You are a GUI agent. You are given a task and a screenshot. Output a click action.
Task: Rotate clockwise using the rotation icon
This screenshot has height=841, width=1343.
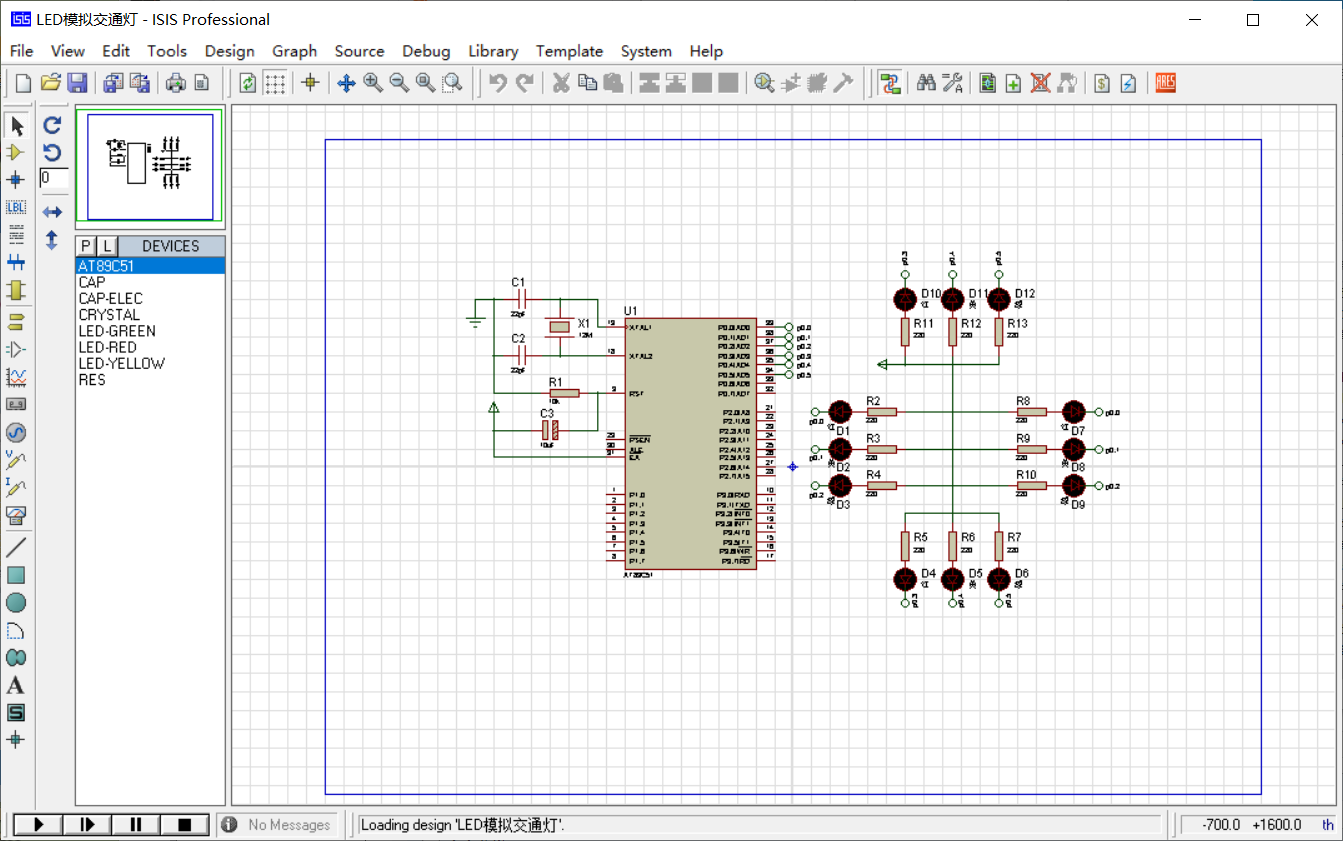(x=52, y=126)
